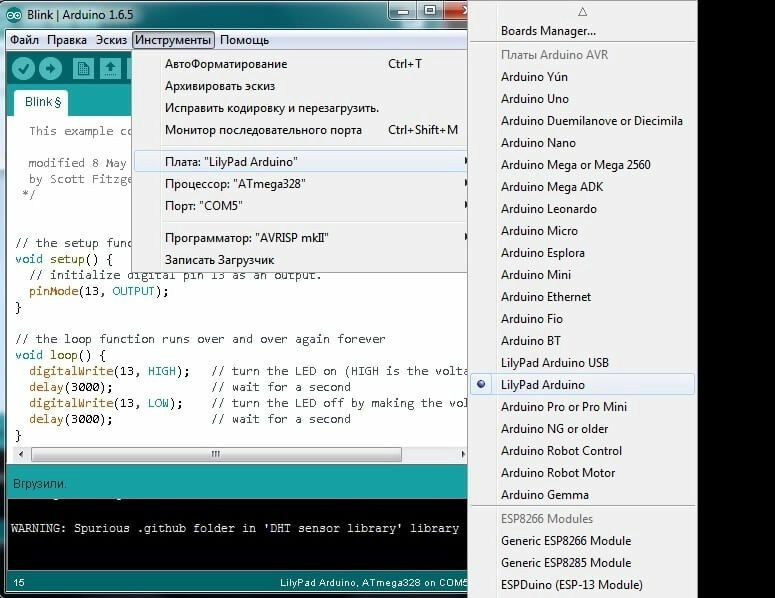775x598 pixels.
Task: Open the Помощь menu
Action: tap(244, 40)
